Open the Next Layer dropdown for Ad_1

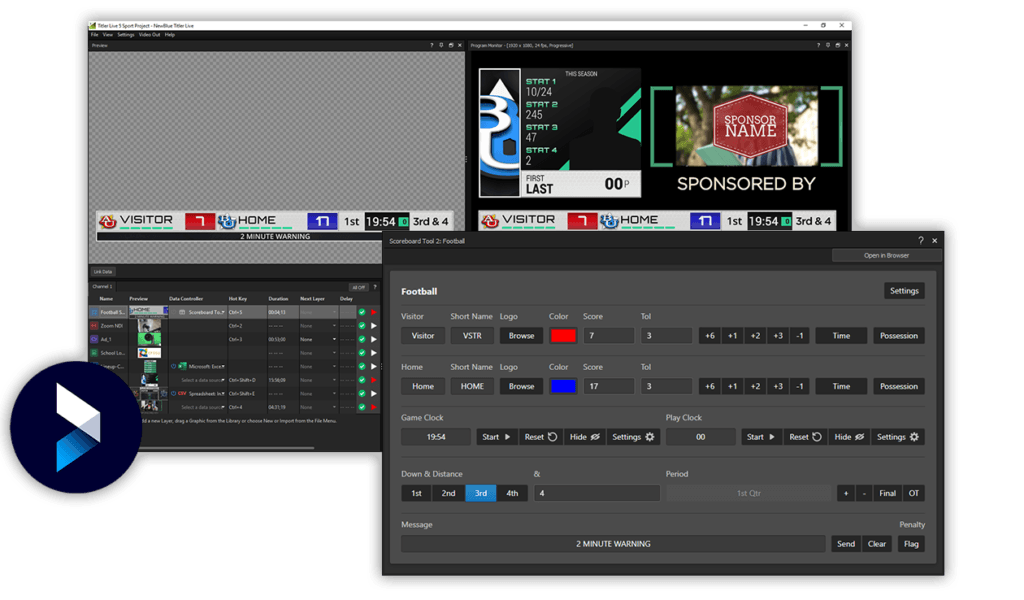coord(334,339)
